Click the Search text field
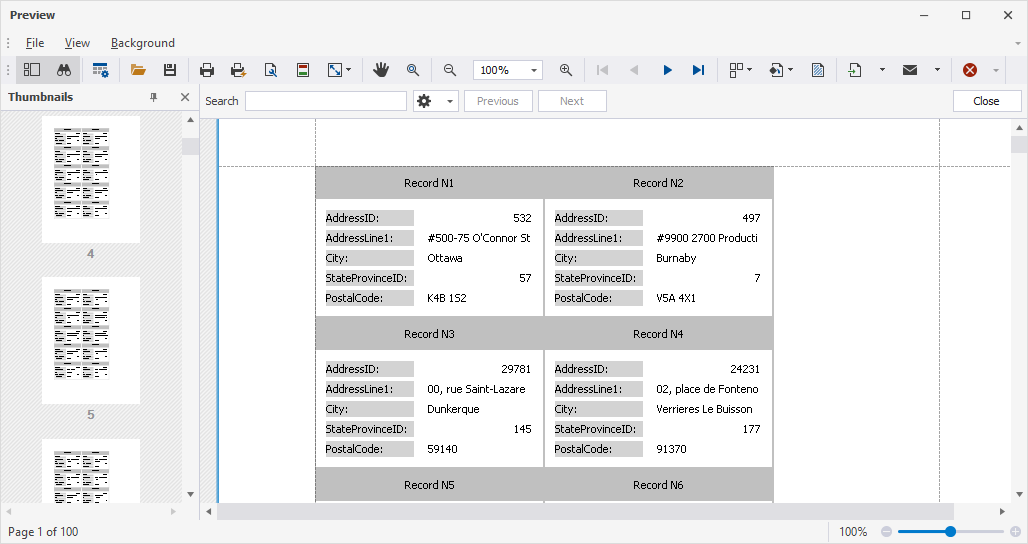 326,101
